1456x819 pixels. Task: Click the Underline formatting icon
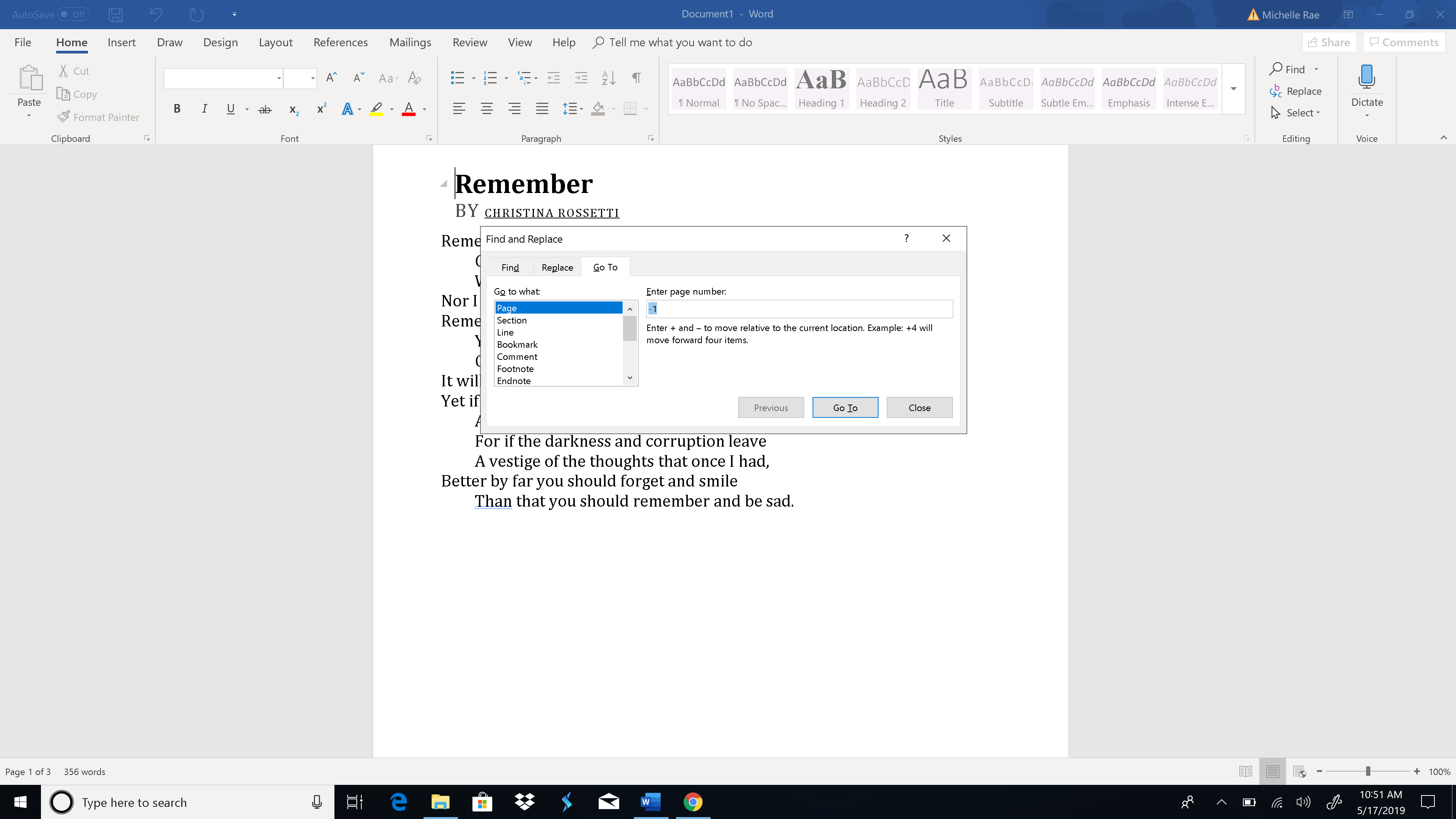pyautogui.click(x=230, y=109)
